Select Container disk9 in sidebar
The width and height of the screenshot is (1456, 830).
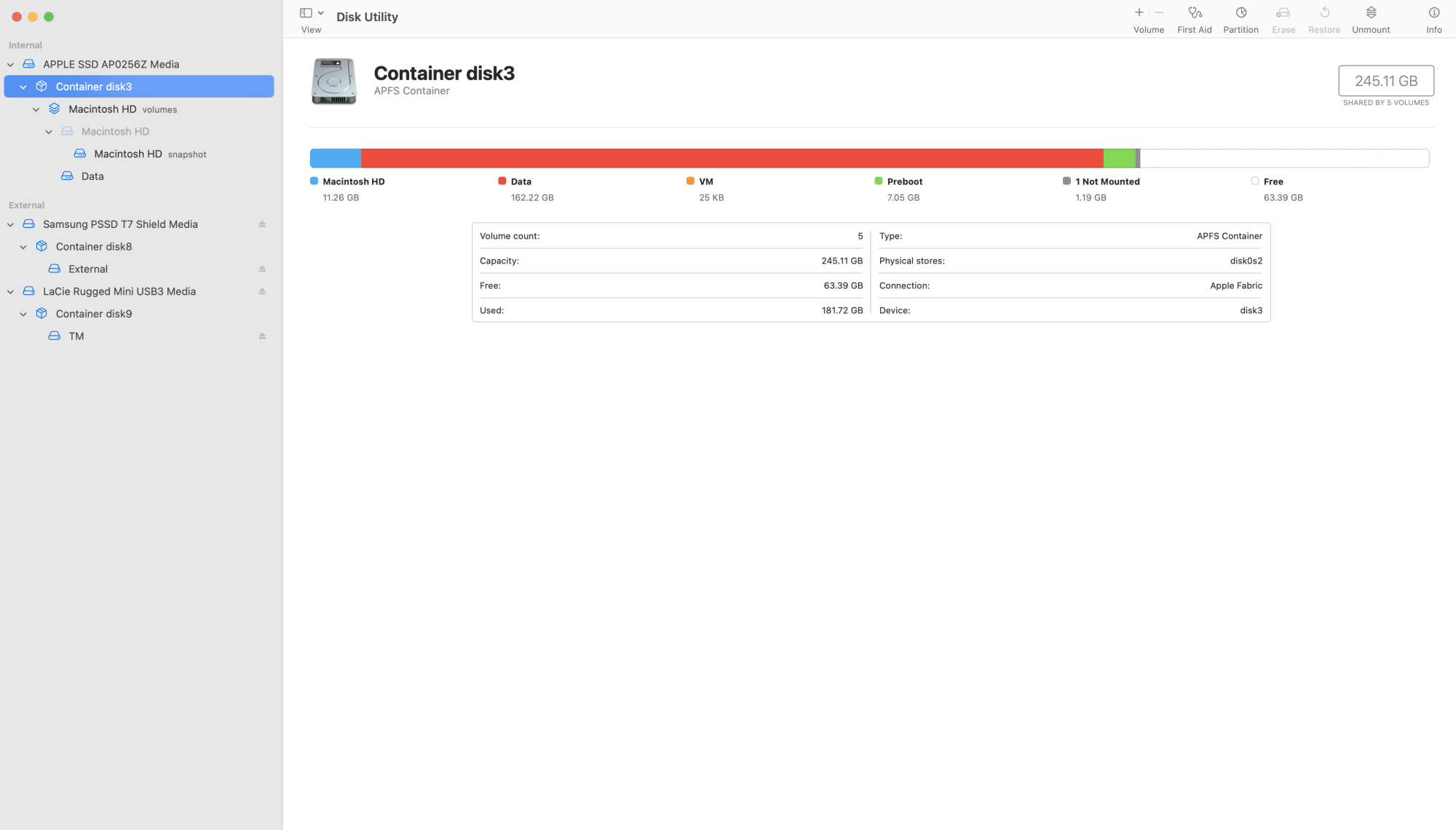(x=93, y=314)
